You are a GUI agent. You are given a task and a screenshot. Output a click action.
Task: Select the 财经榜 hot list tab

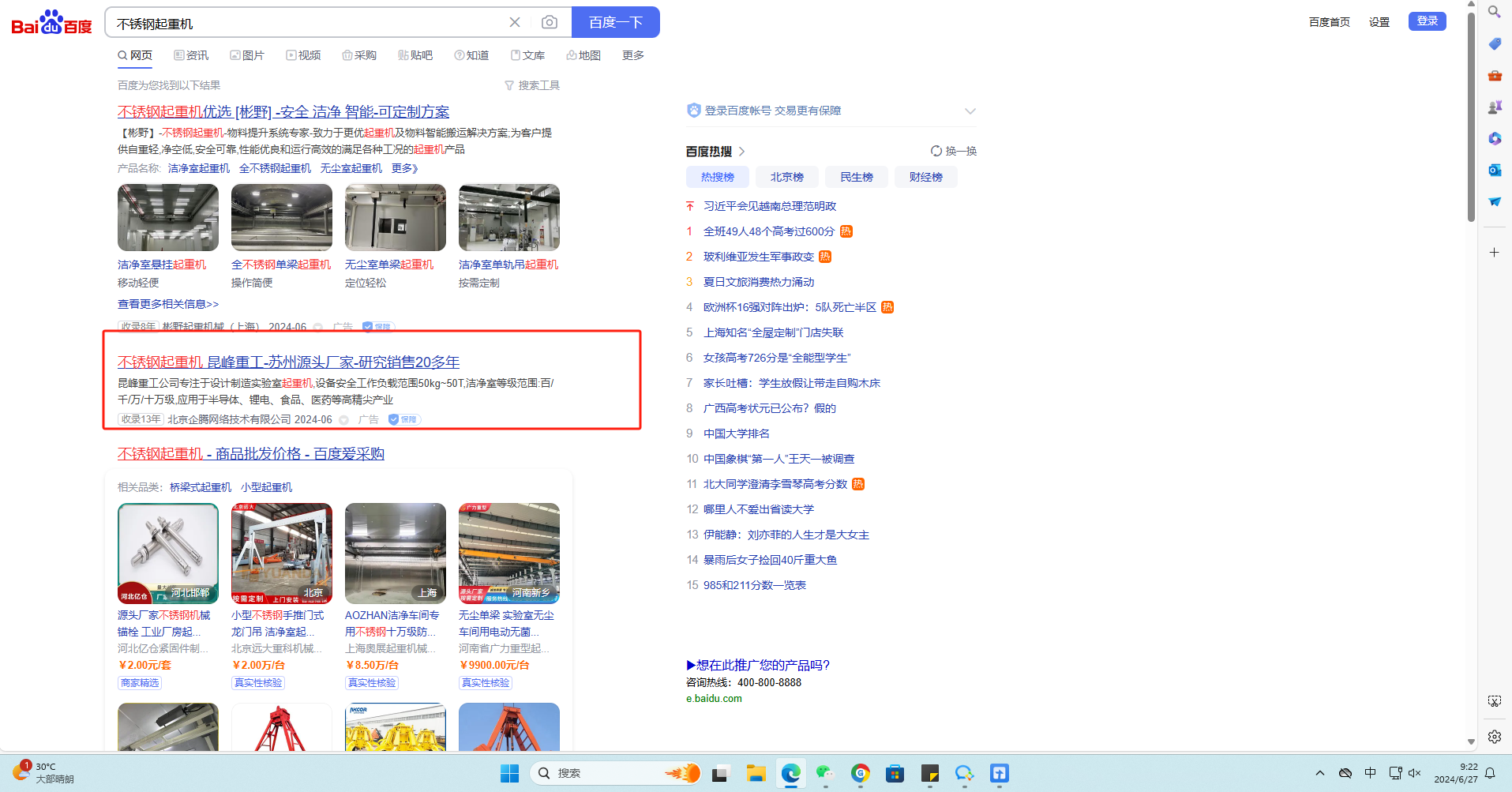coord(926,177)
